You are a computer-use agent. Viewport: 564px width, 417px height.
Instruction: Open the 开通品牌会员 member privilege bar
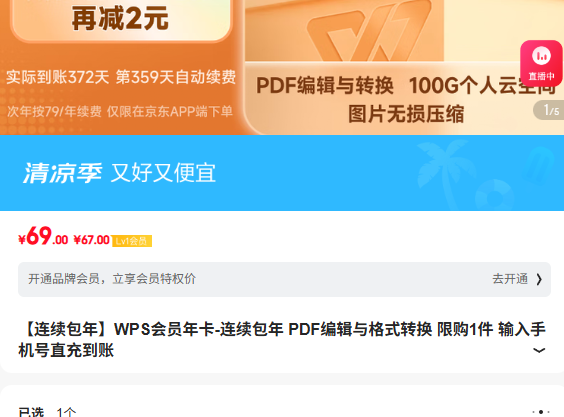click(x=284, y=280)
